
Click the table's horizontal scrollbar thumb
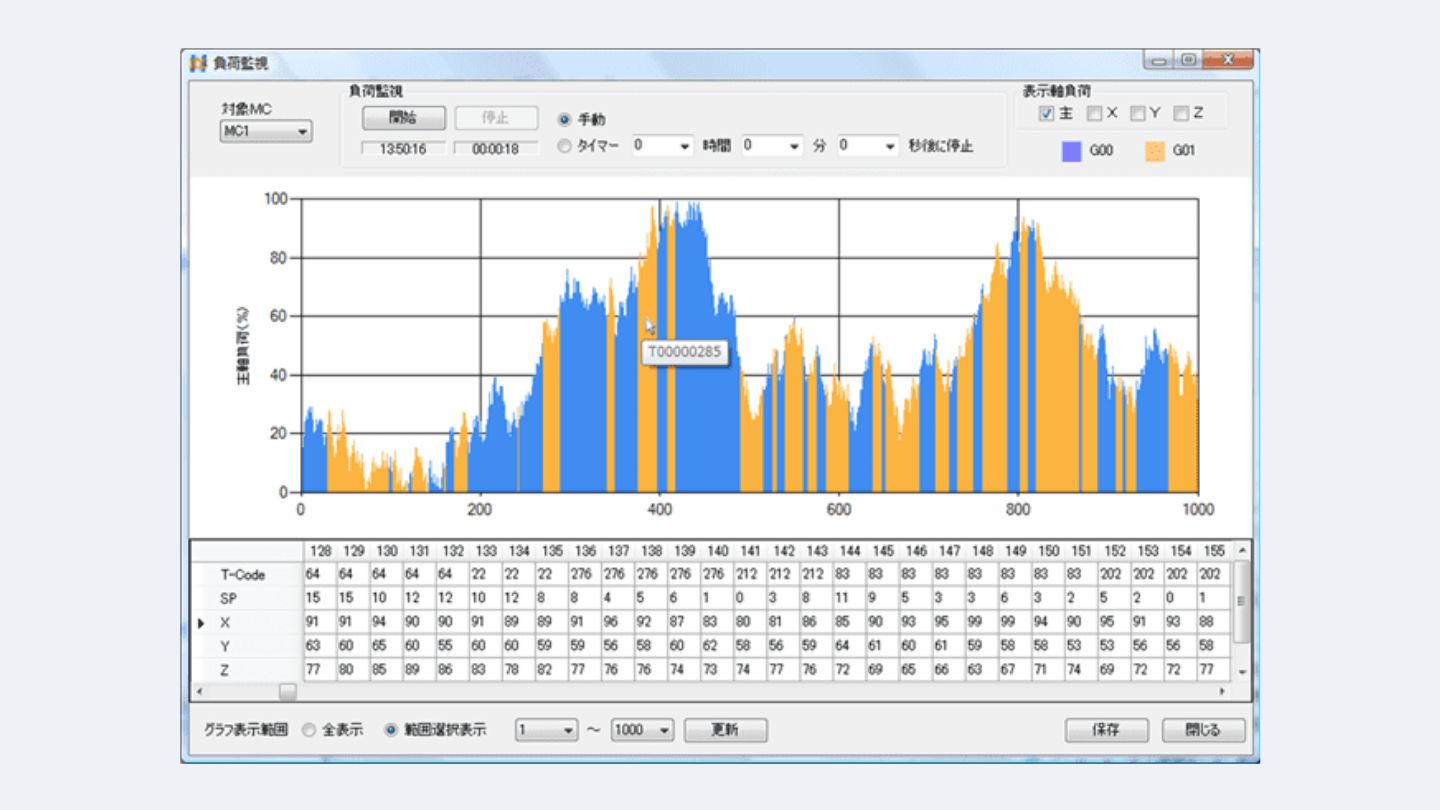[287, 691]
